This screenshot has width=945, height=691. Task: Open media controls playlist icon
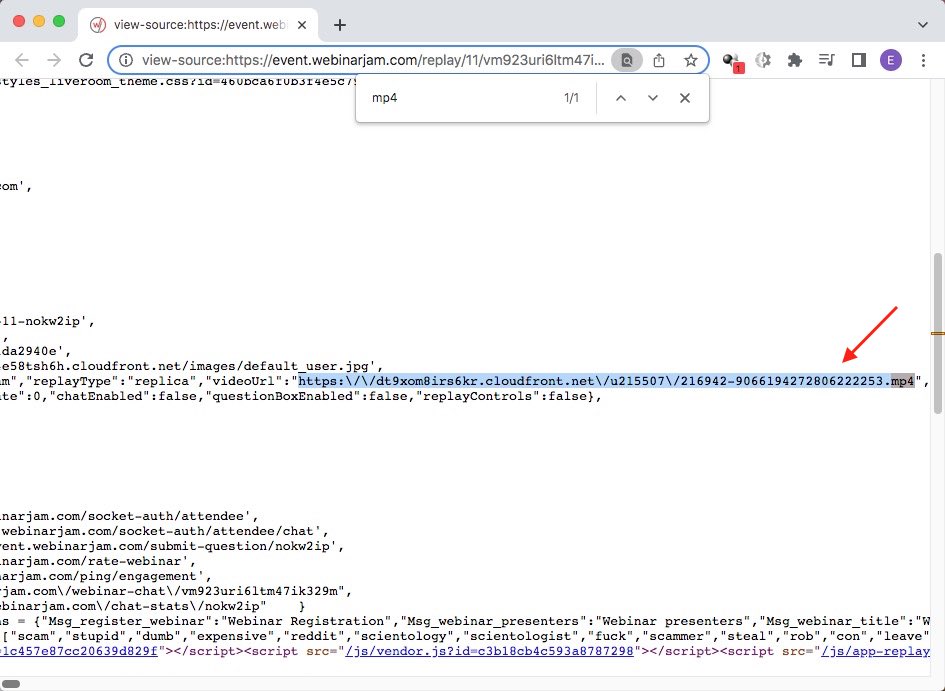coord(826,60)
